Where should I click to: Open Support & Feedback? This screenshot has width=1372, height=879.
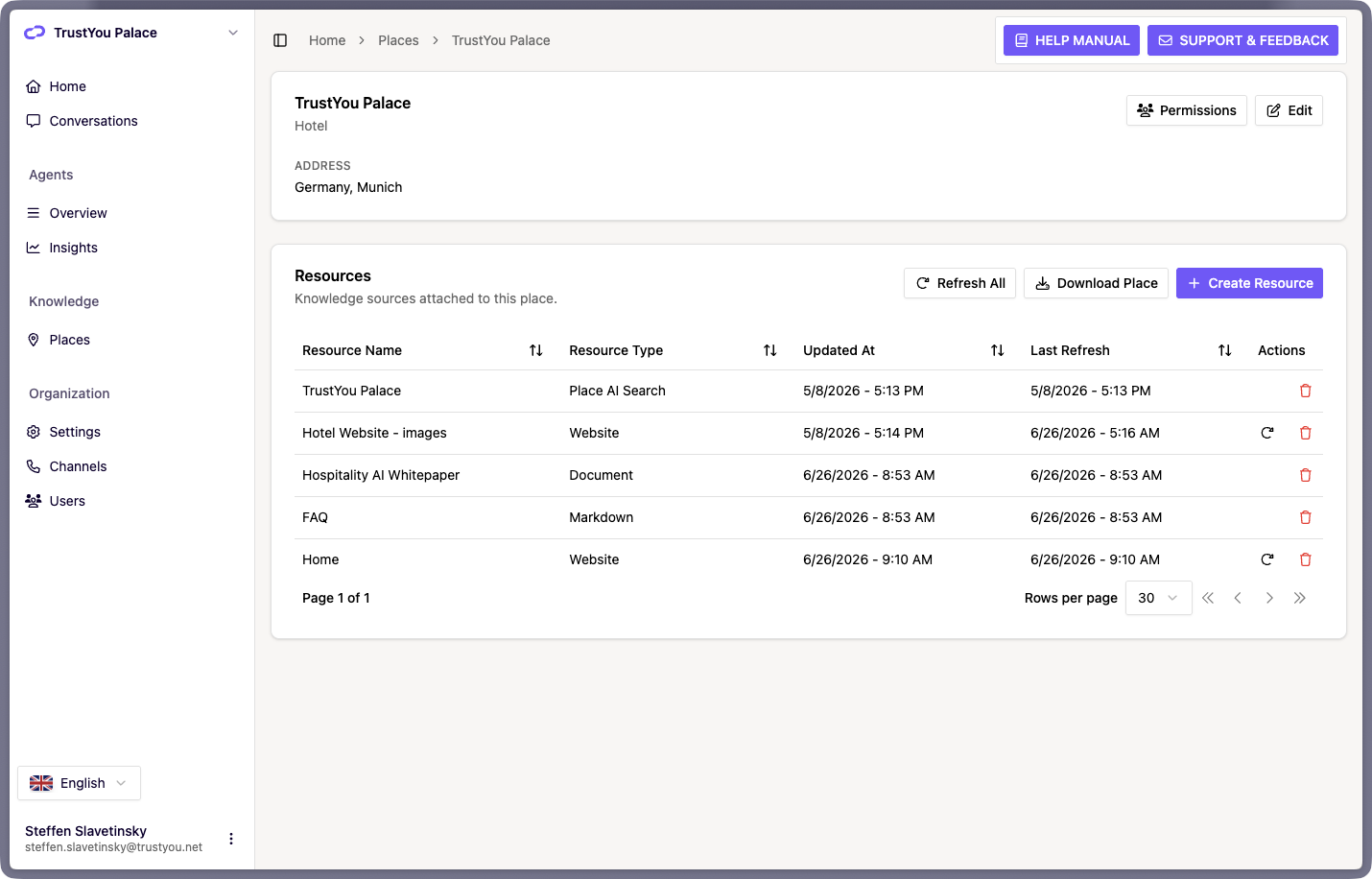click(1242, 40)
